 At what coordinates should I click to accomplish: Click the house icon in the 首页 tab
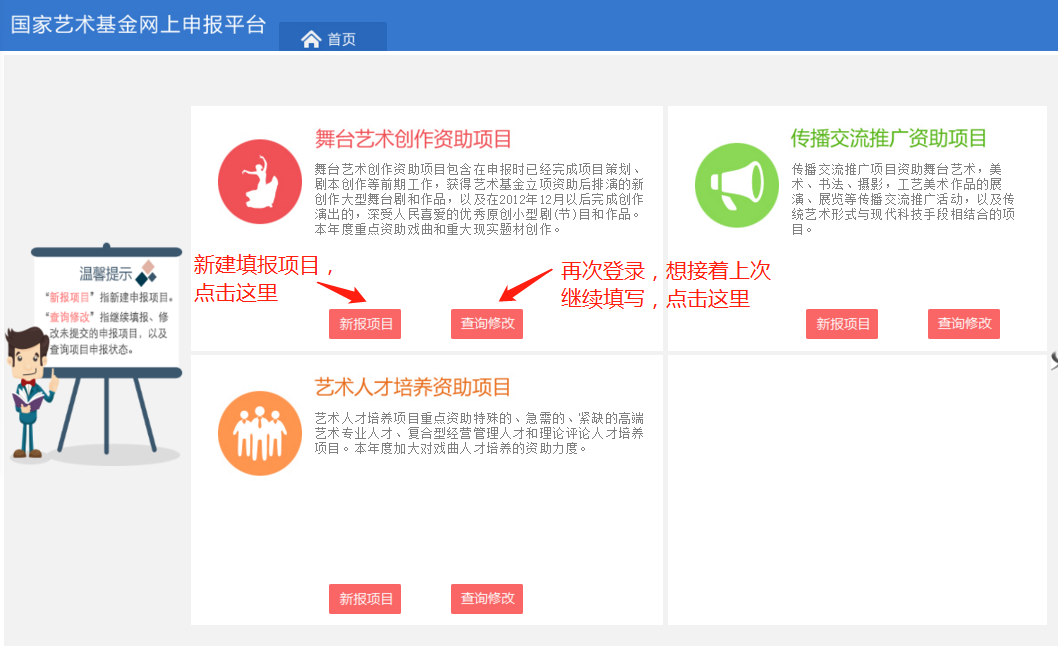pos(311,39)
